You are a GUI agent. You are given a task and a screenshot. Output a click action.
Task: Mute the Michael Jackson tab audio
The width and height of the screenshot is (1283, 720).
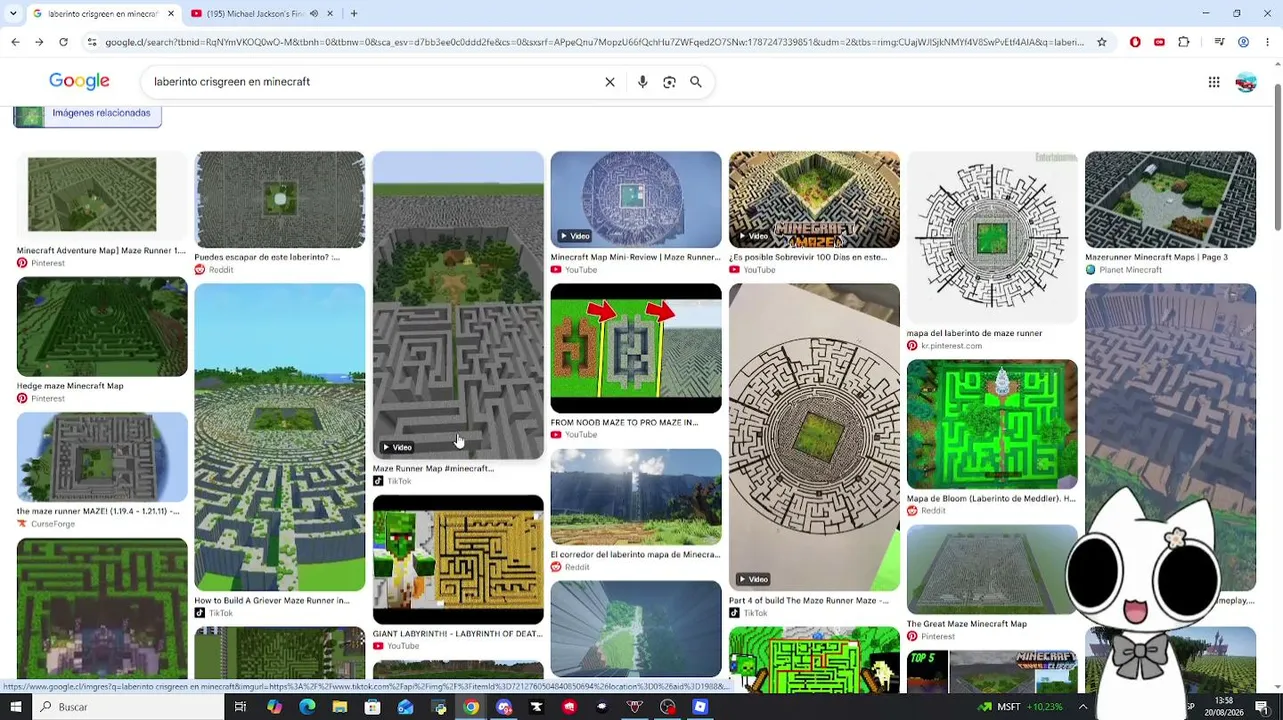tap(314, 14)
